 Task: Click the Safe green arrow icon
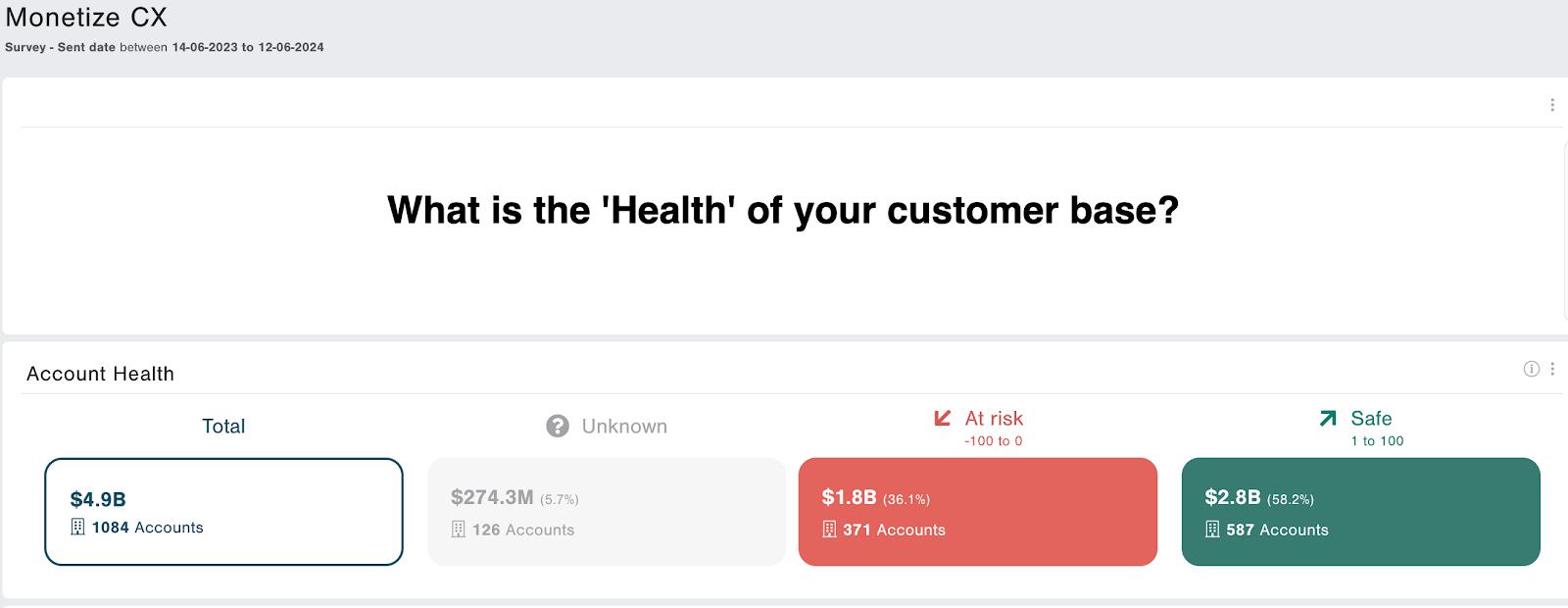[1328, 418]
